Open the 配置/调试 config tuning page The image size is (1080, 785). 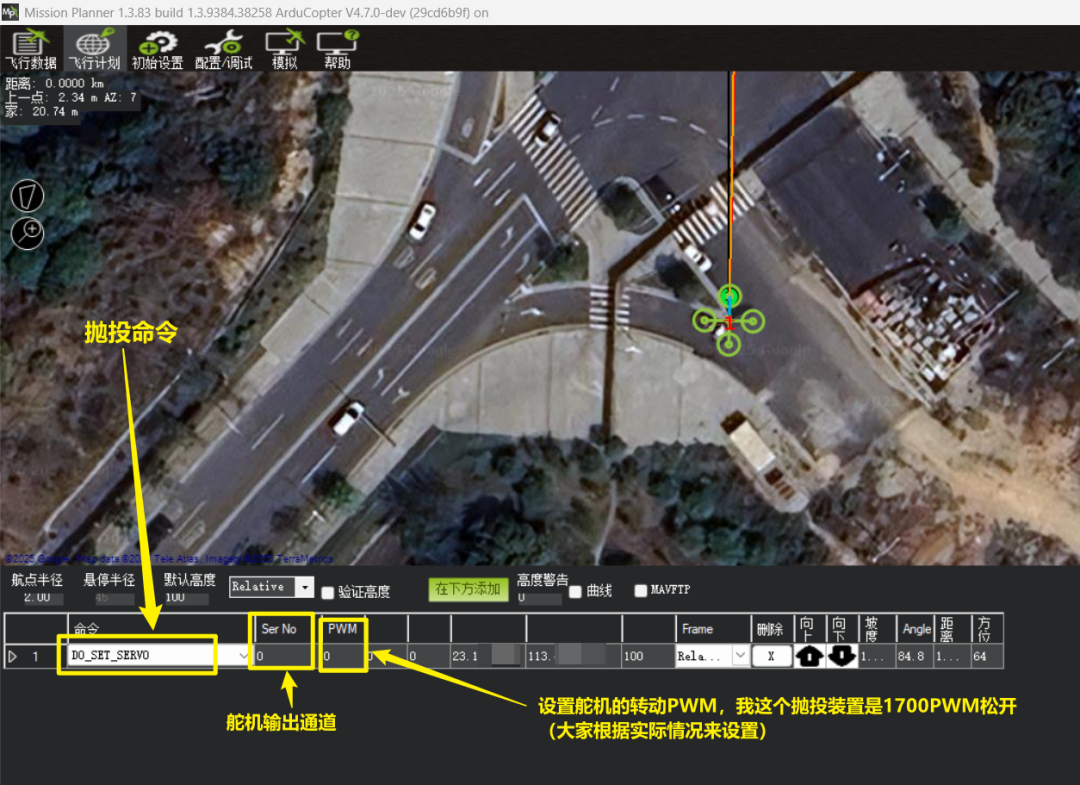click(223, 48)
